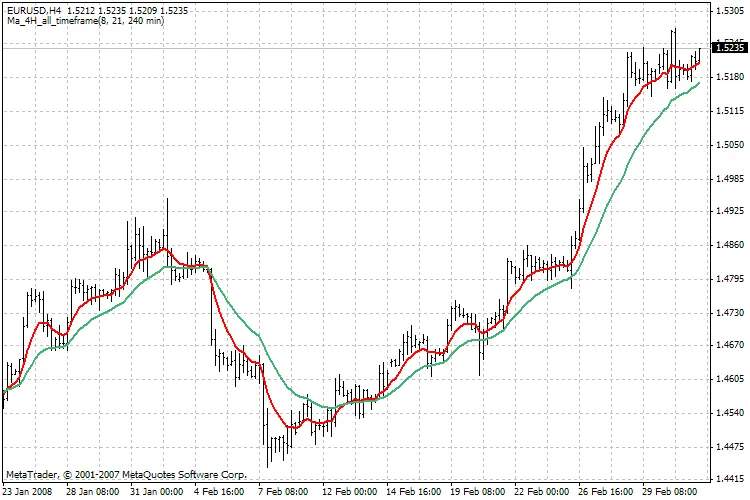This screenshot has width=750, height=500.
Task: Select the 26 Feb 16:00 time marker
Action: click(606, 492)
